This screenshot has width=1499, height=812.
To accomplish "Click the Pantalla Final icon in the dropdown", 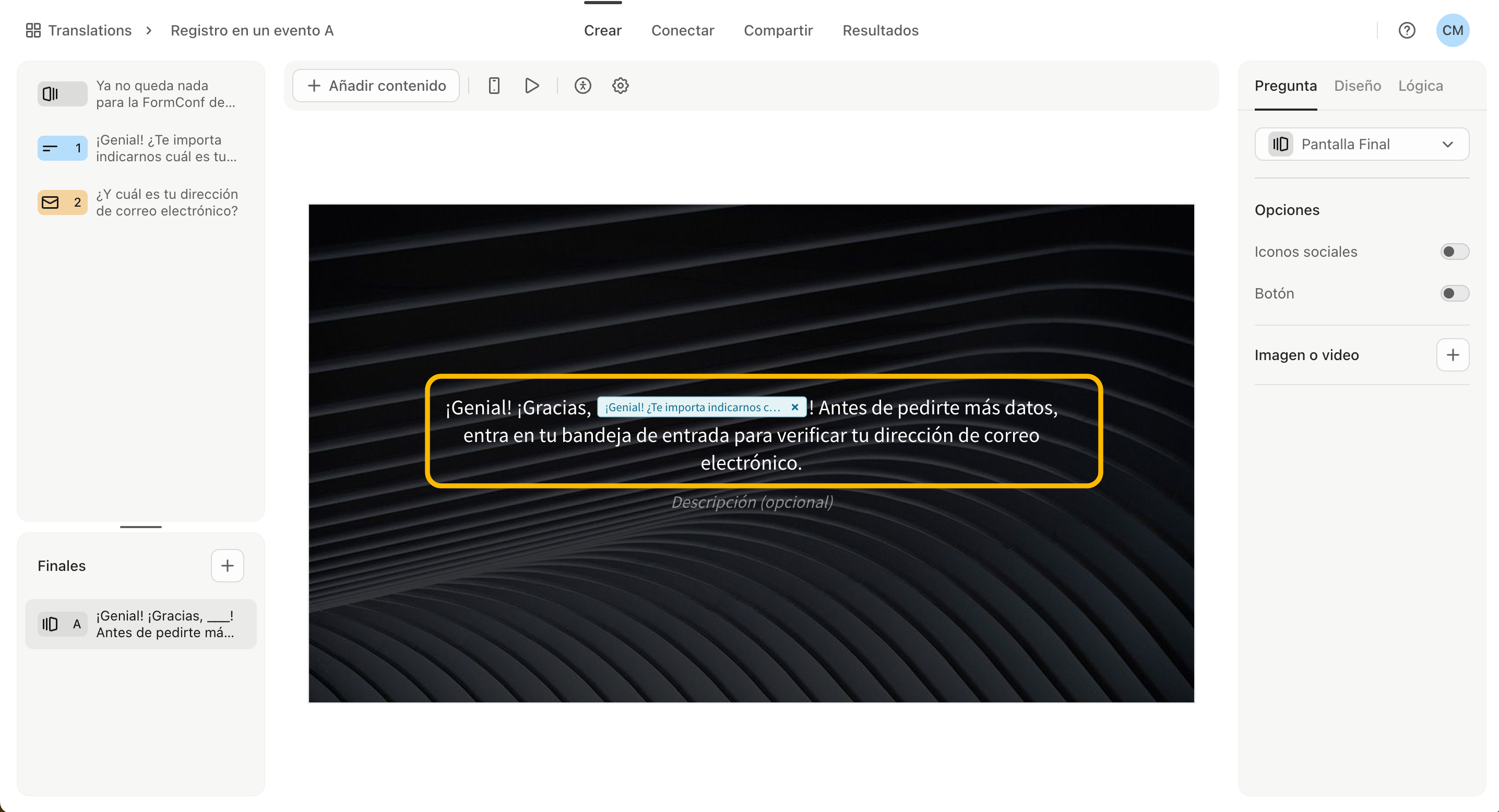I will pyautogui.click(x=1280, y=144).
